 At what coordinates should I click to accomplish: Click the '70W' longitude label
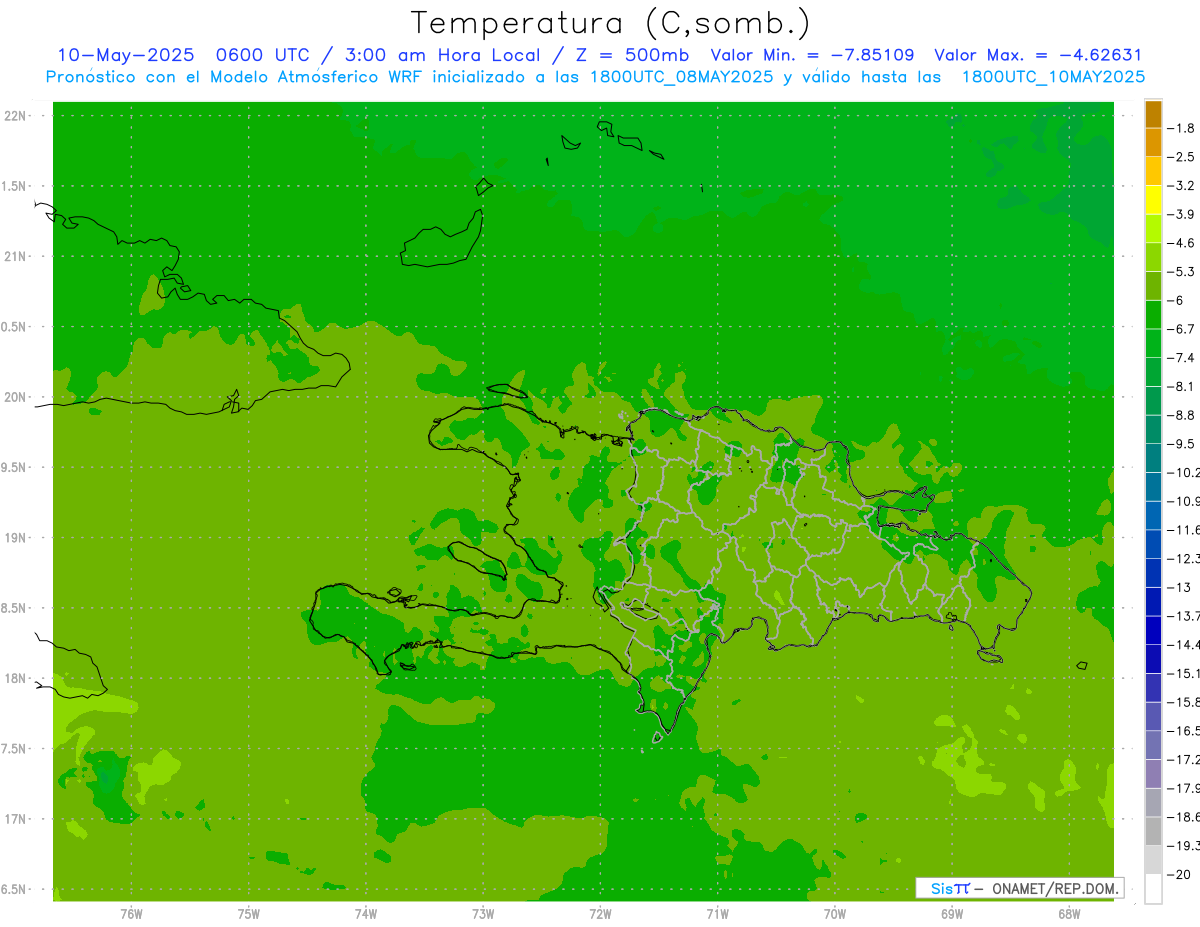835,913
